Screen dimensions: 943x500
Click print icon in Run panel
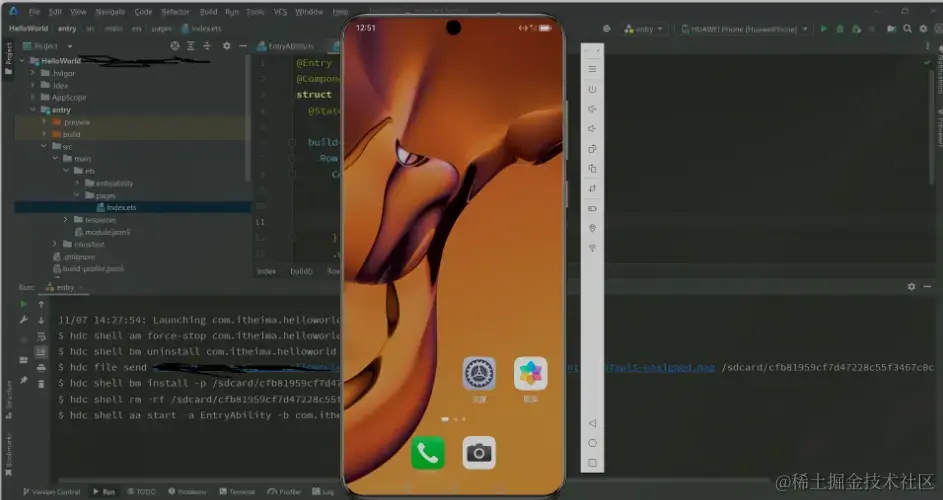41,368
